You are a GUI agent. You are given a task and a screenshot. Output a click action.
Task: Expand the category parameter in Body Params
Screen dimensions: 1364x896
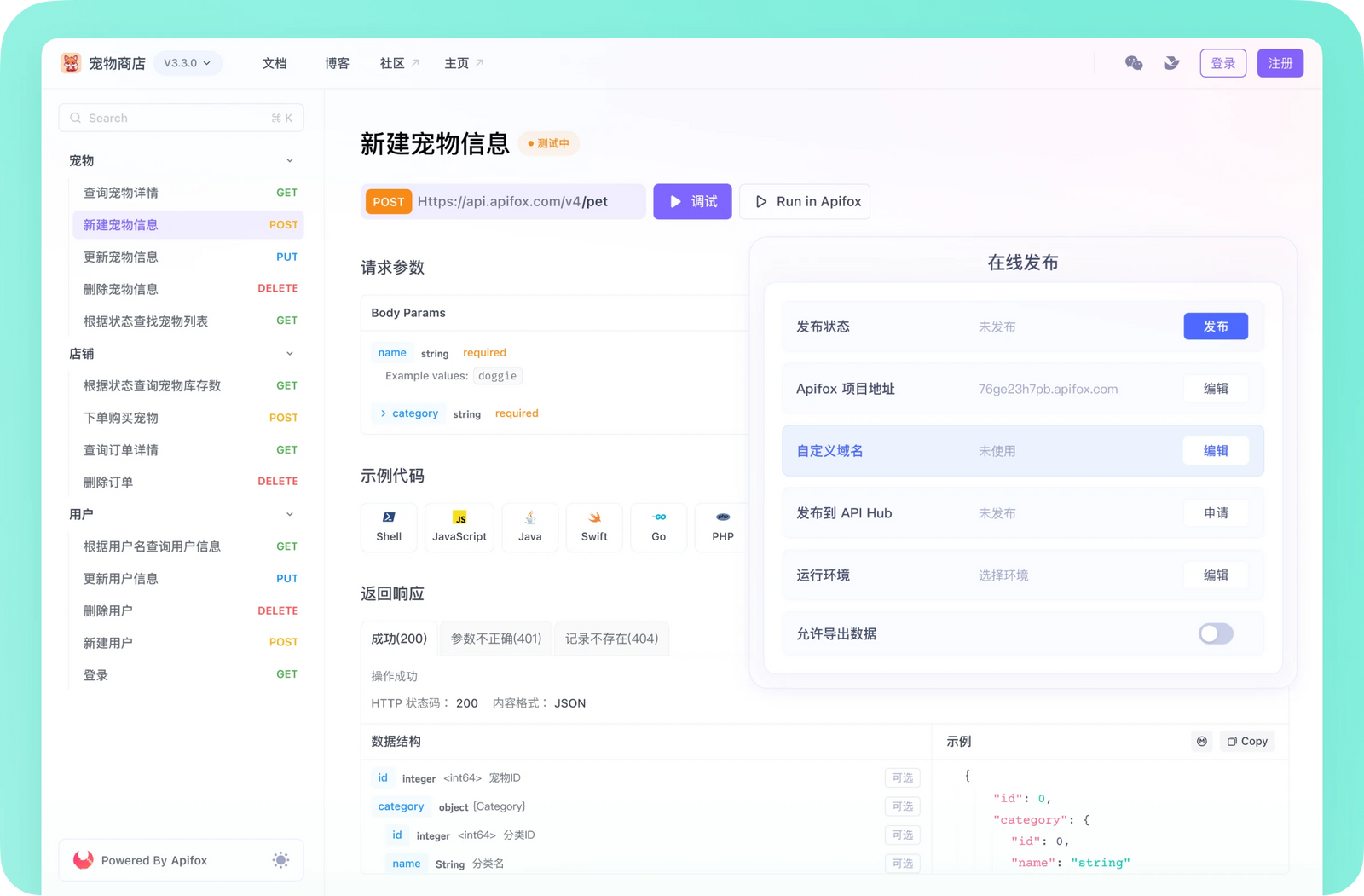[x=383, y=413]
